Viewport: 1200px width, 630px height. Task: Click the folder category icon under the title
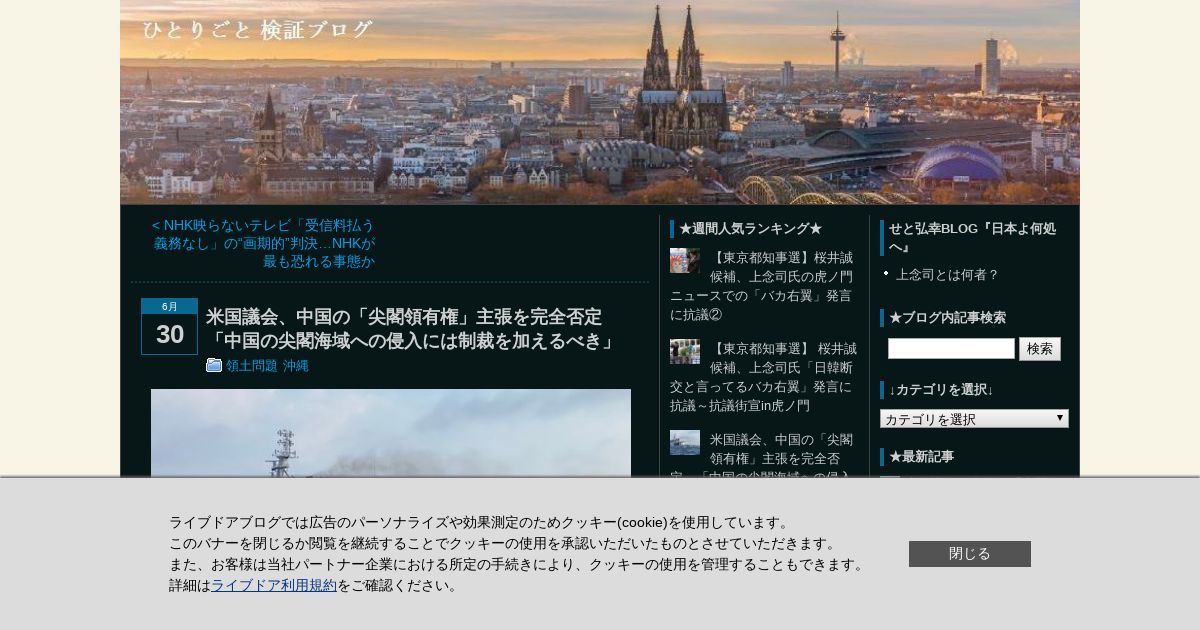214,365
